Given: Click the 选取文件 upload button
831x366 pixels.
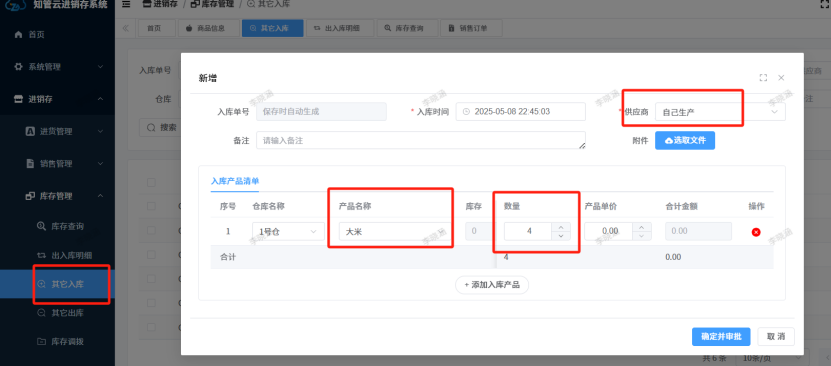Looking at the screenshot, I should [685, 140].
